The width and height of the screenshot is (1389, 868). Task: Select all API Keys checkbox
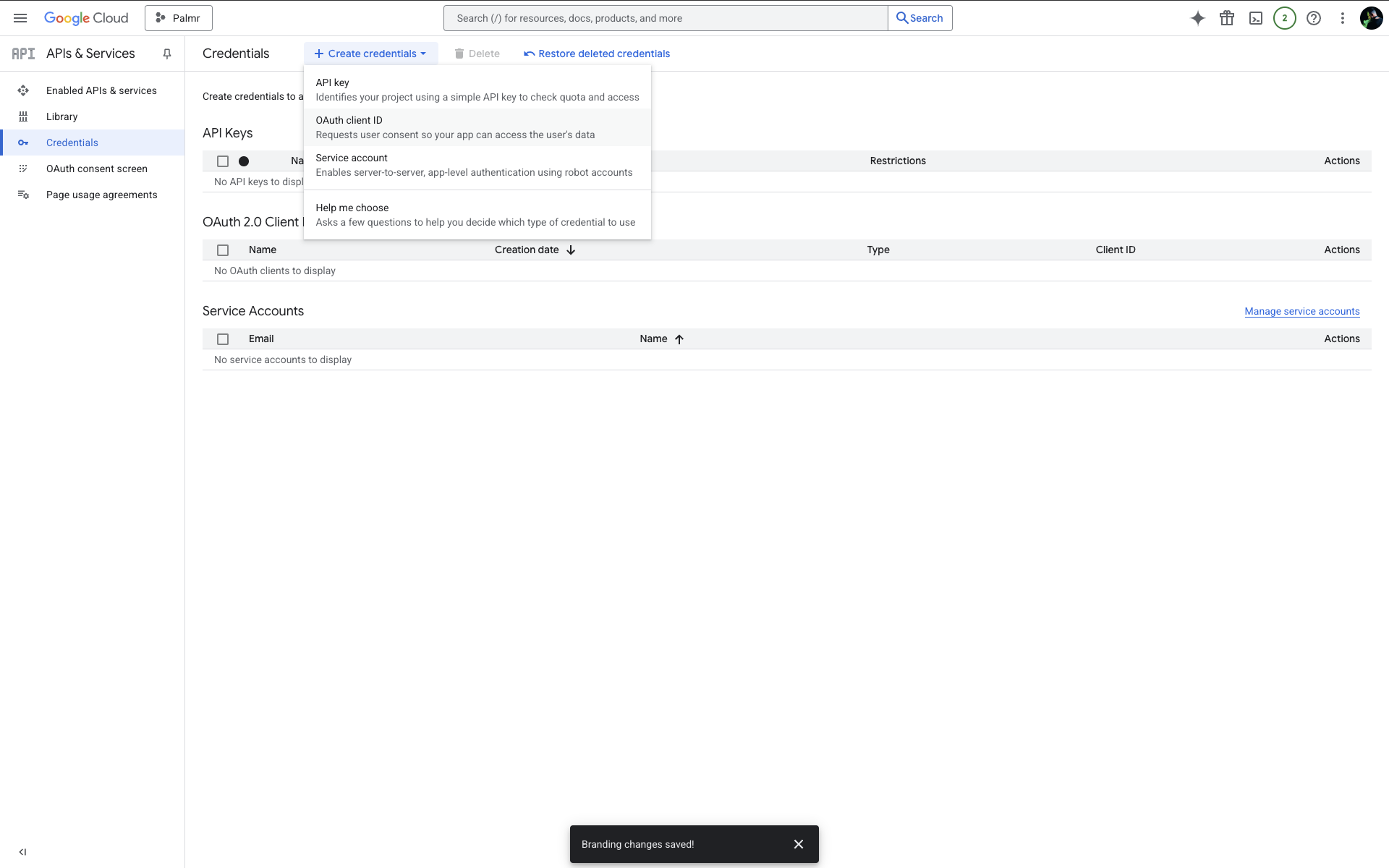223,161
